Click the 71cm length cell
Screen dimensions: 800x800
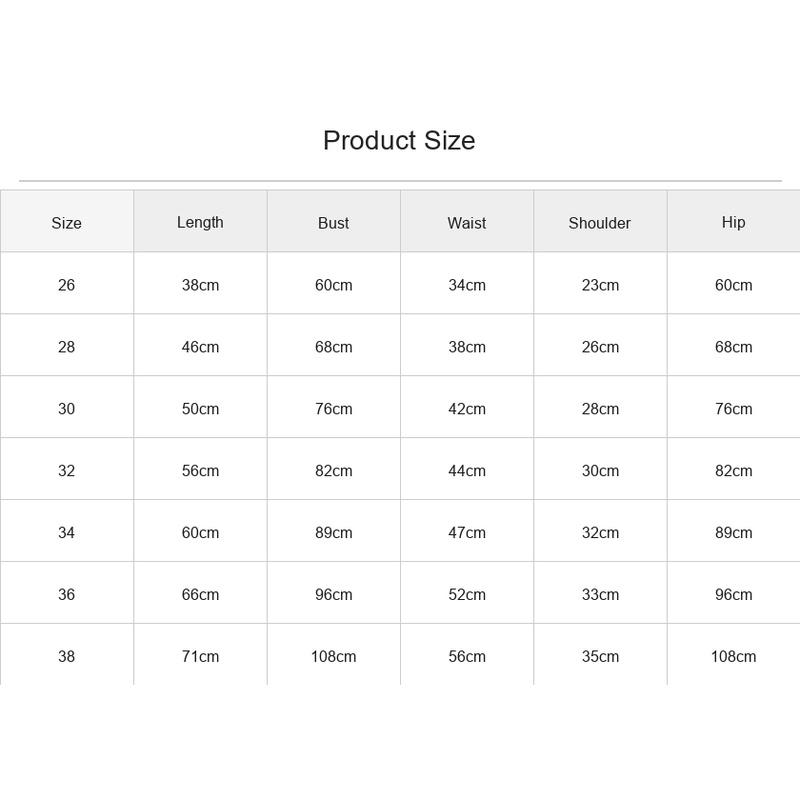click(x=200, y=656)
